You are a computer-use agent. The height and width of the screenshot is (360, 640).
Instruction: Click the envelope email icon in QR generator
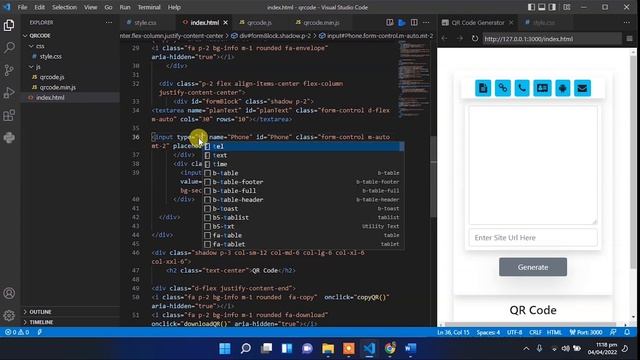[582, 88]
